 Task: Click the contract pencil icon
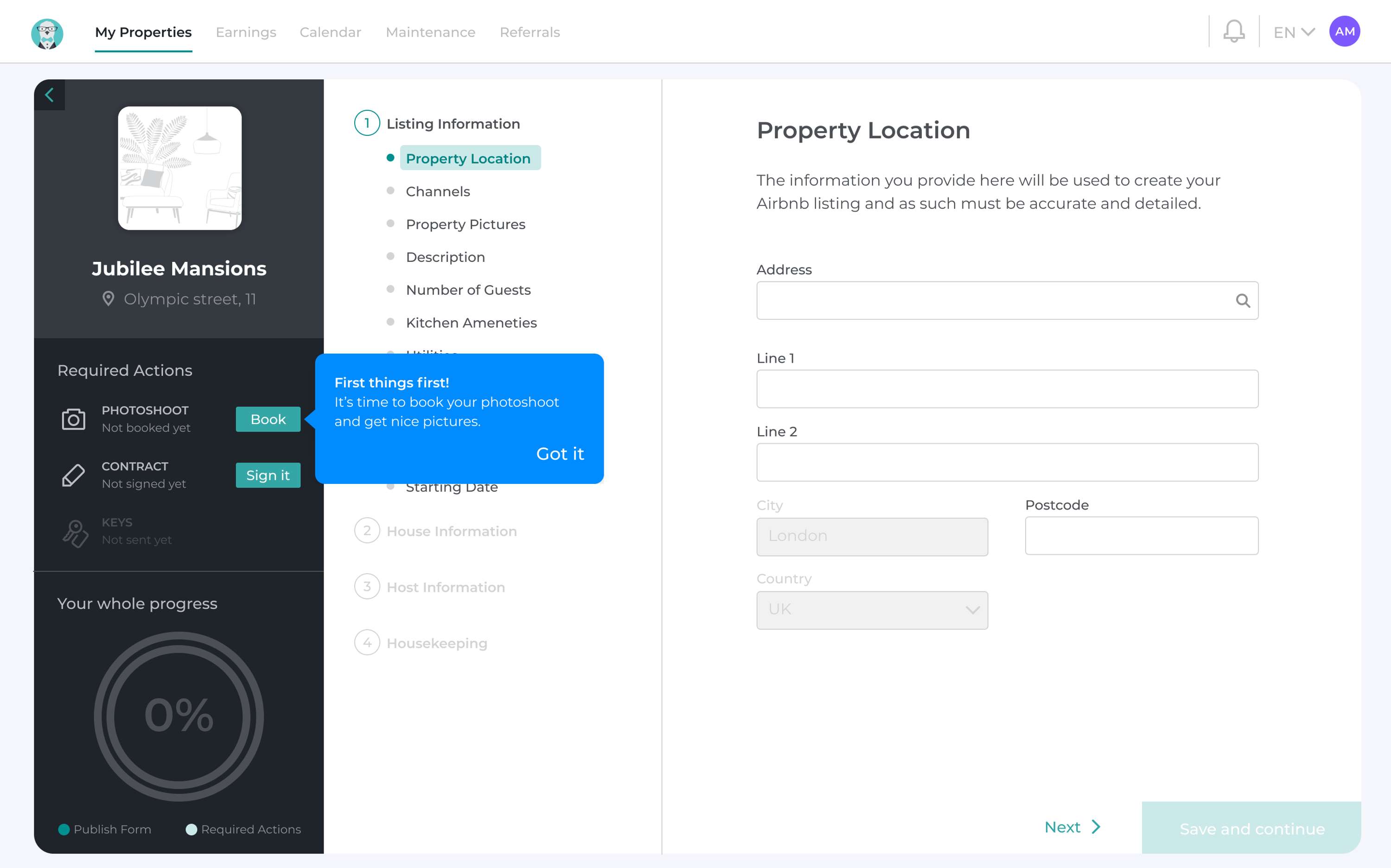coord(74,475)
